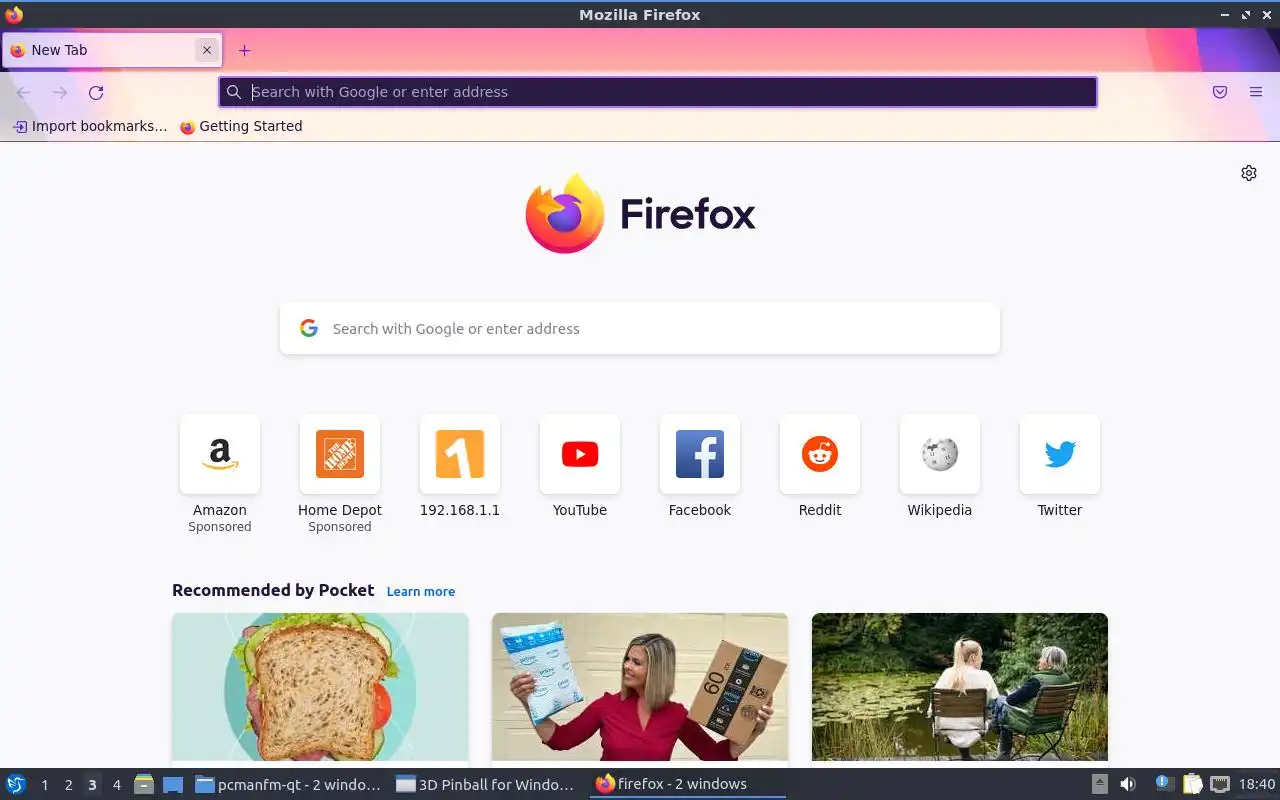Open the Twitter shortcut tile
Screen dimensions: 1280x800
pos(1060,454)
